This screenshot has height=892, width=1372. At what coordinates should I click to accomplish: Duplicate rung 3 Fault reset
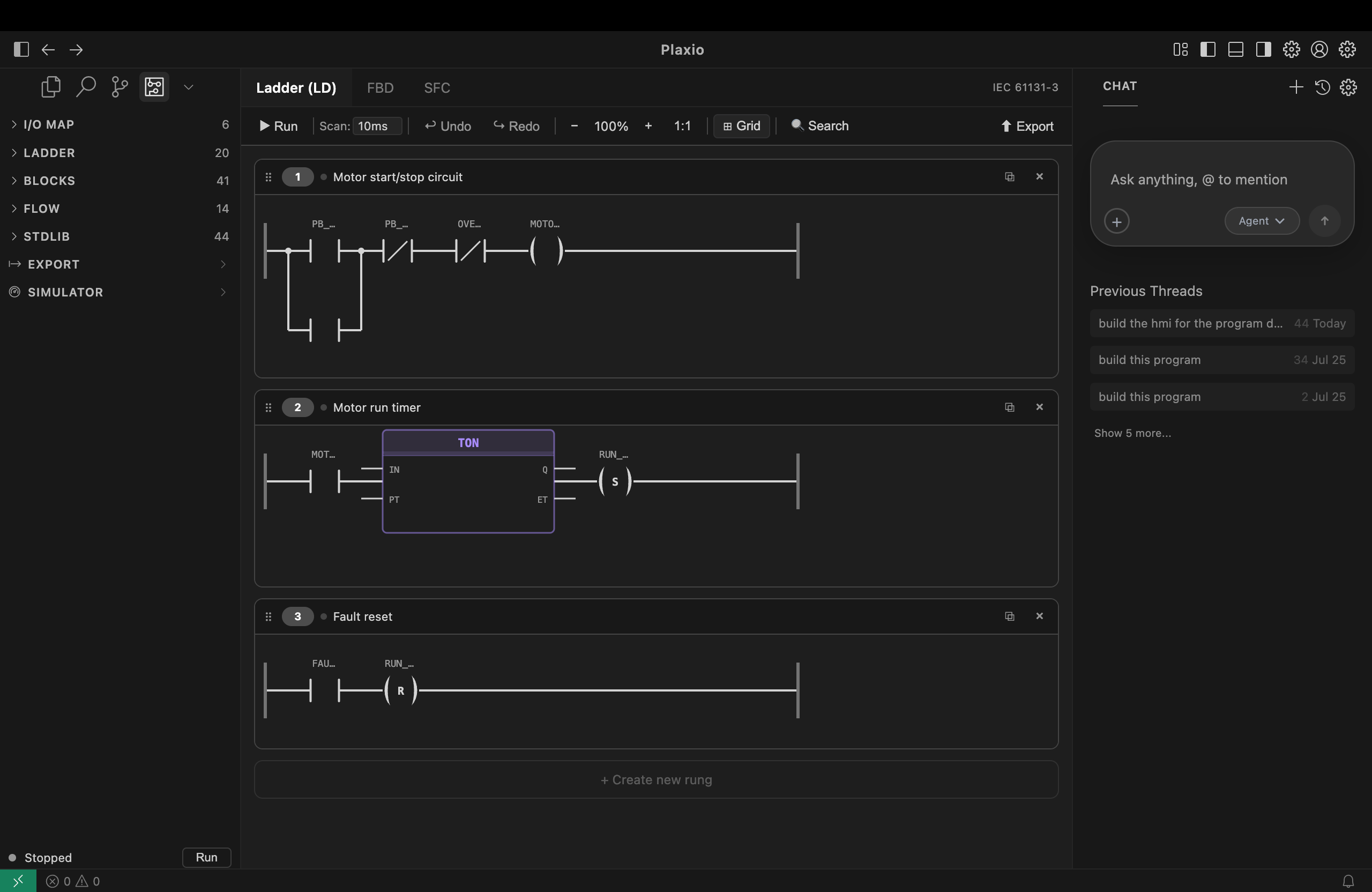pos(1009,616)
